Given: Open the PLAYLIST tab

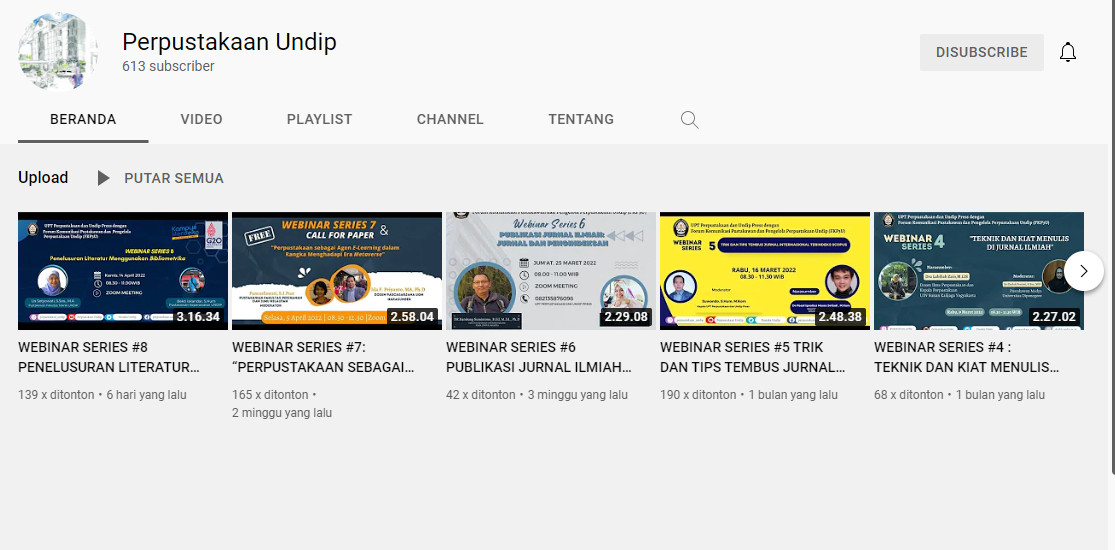Looking at the screenshot, I should coord(319,120).
